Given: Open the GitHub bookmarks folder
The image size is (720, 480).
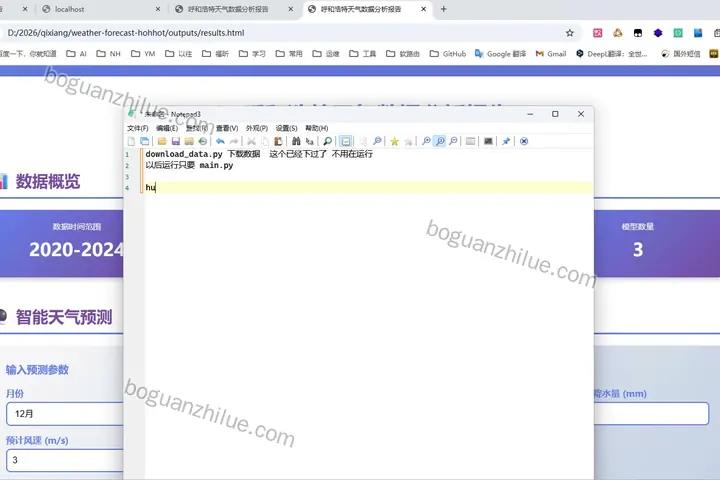Looking at the screenshot, I should point(448,54).
